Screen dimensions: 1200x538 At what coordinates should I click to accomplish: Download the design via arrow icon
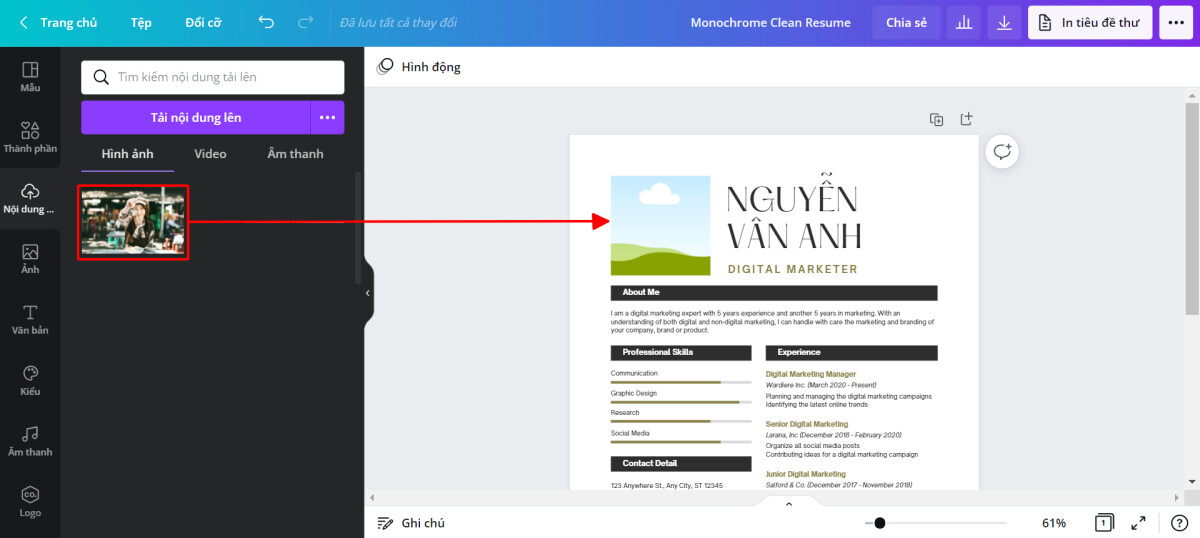tap(1004, 22)
